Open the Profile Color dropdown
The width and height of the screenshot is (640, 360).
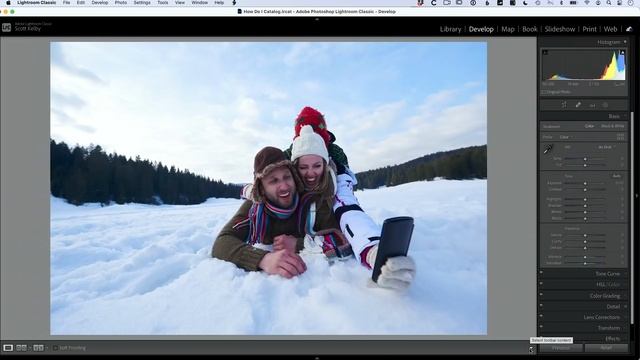click(565, 137)
